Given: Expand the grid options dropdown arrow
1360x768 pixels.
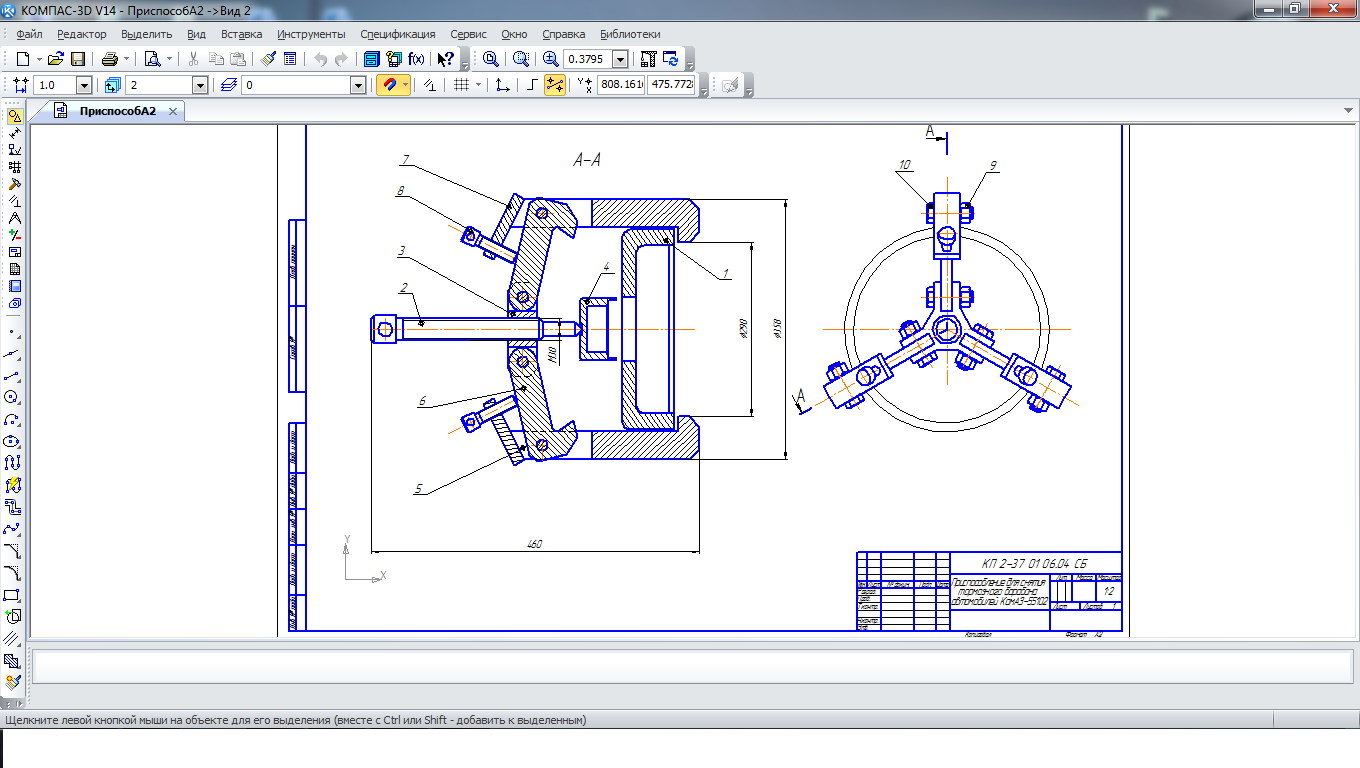Looking at the screenshot, I should point(478,85).
